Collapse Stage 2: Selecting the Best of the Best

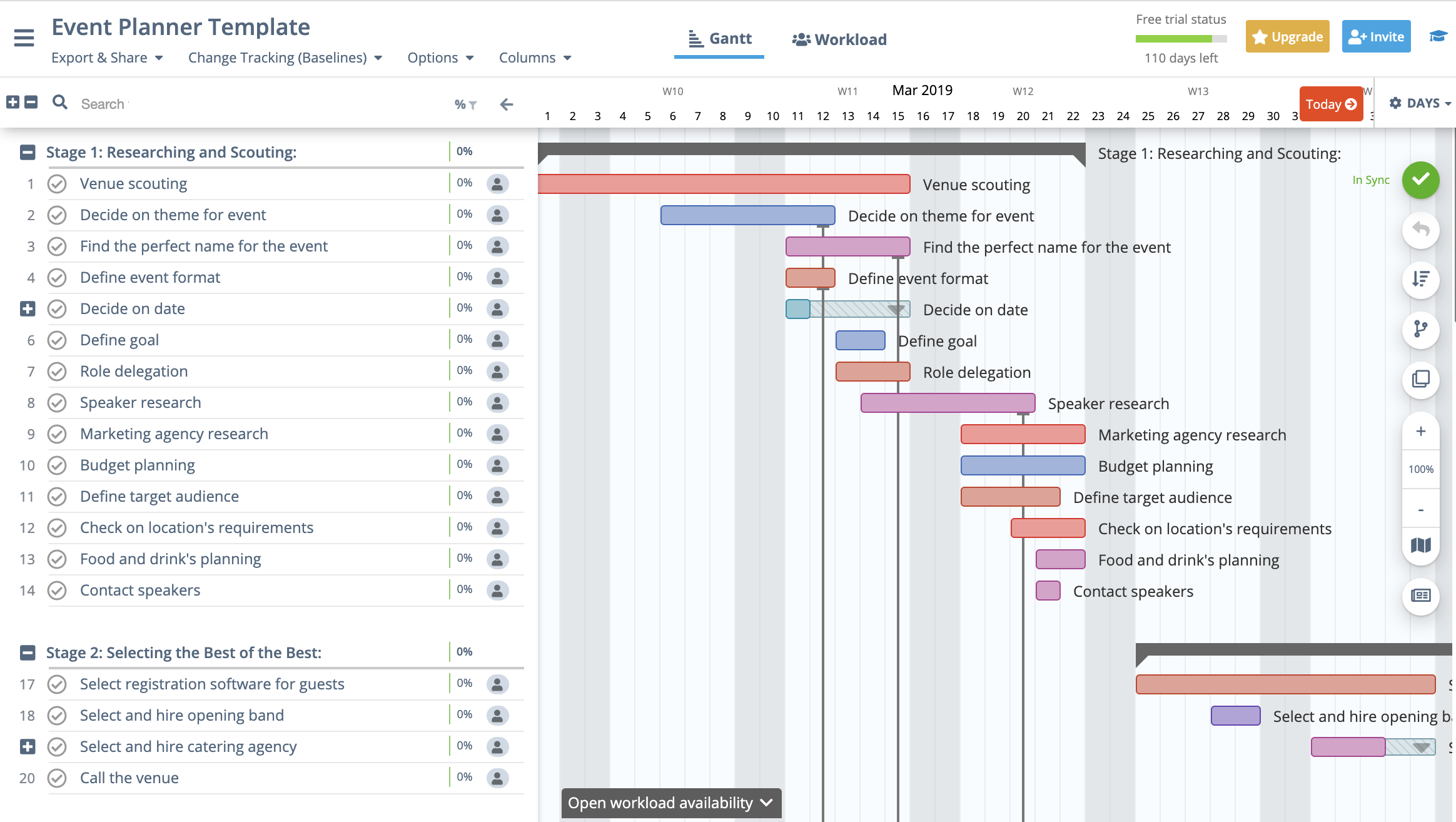pyautogui.click(x=26, y=652)
